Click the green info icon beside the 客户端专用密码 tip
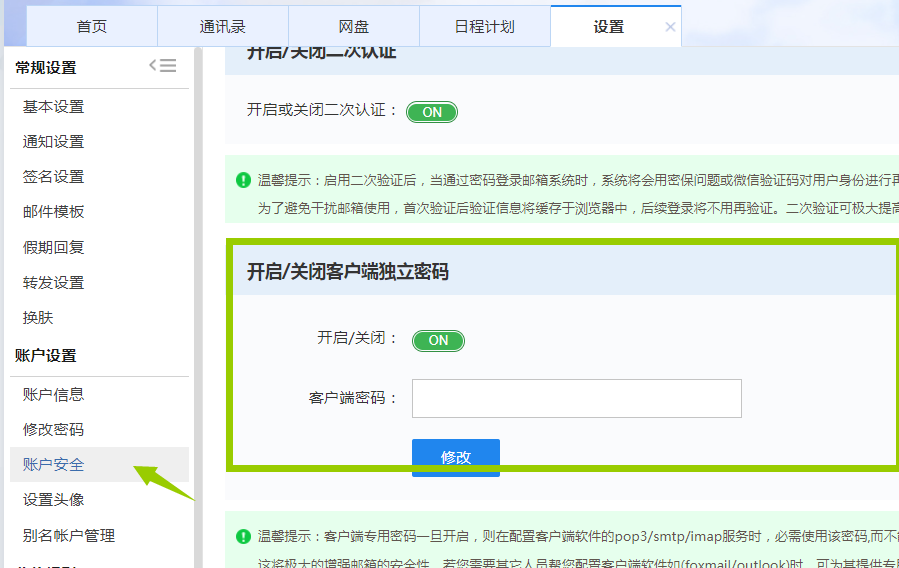 tap(243, 536)
